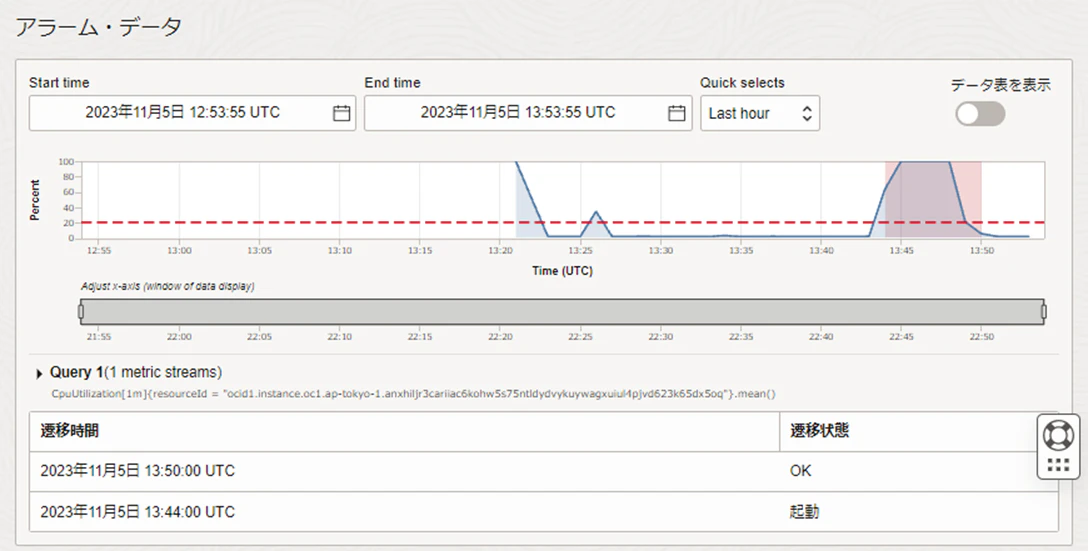The height and width of the screenshot is (551, 1088).
Task: Click the End time input field
Action: [527, 113]
